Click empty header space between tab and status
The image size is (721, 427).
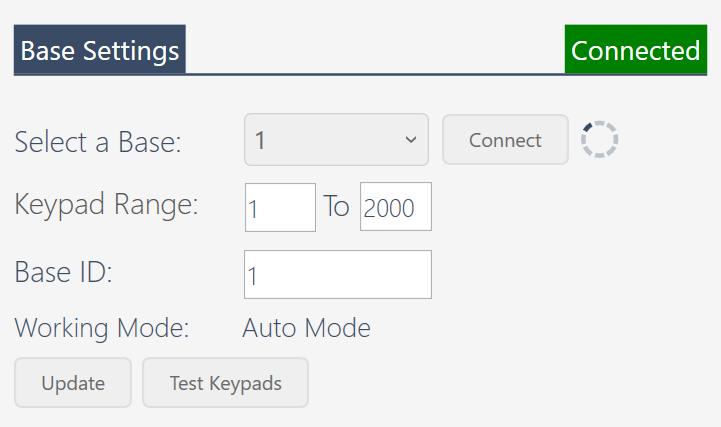click(375, 49)
